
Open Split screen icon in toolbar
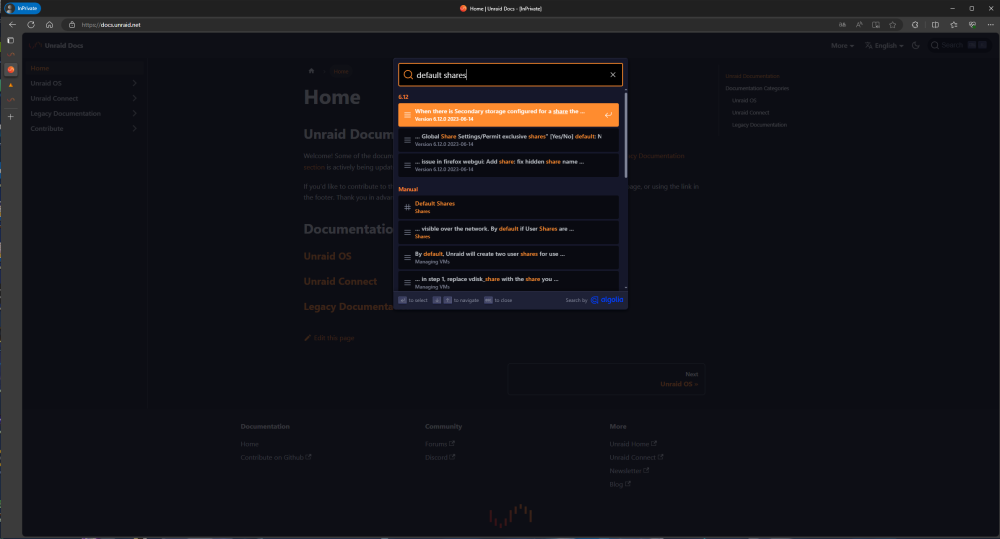click(x=935, y=24)
